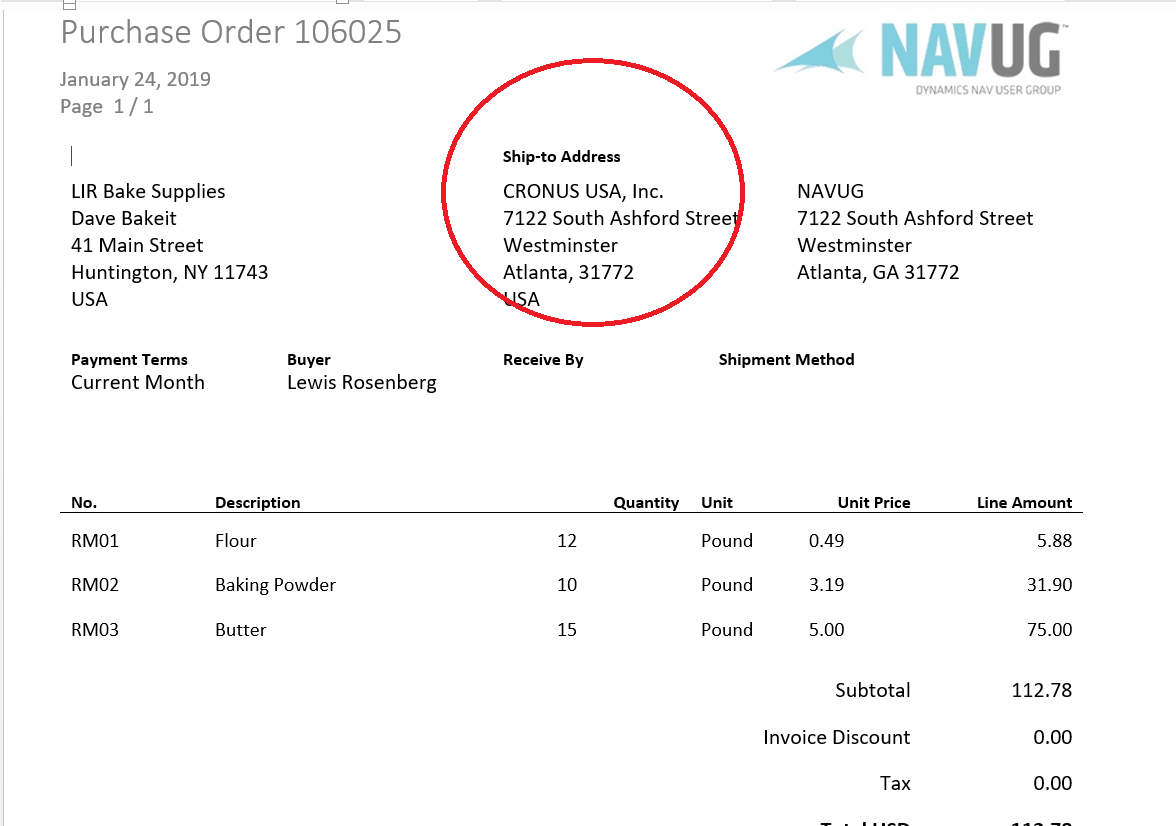This screenshot has width=1176, height=826.
Task: Click the Invoice Discount label
Action: (x=836, y=738)
